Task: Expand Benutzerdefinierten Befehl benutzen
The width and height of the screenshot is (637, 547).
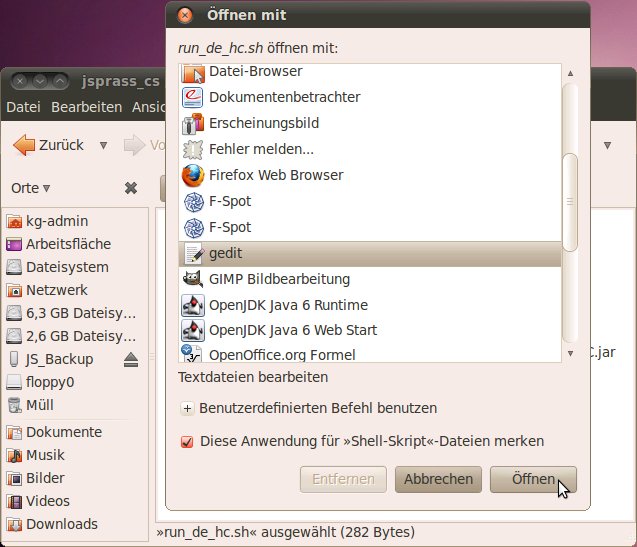Action: click(187, 408)
